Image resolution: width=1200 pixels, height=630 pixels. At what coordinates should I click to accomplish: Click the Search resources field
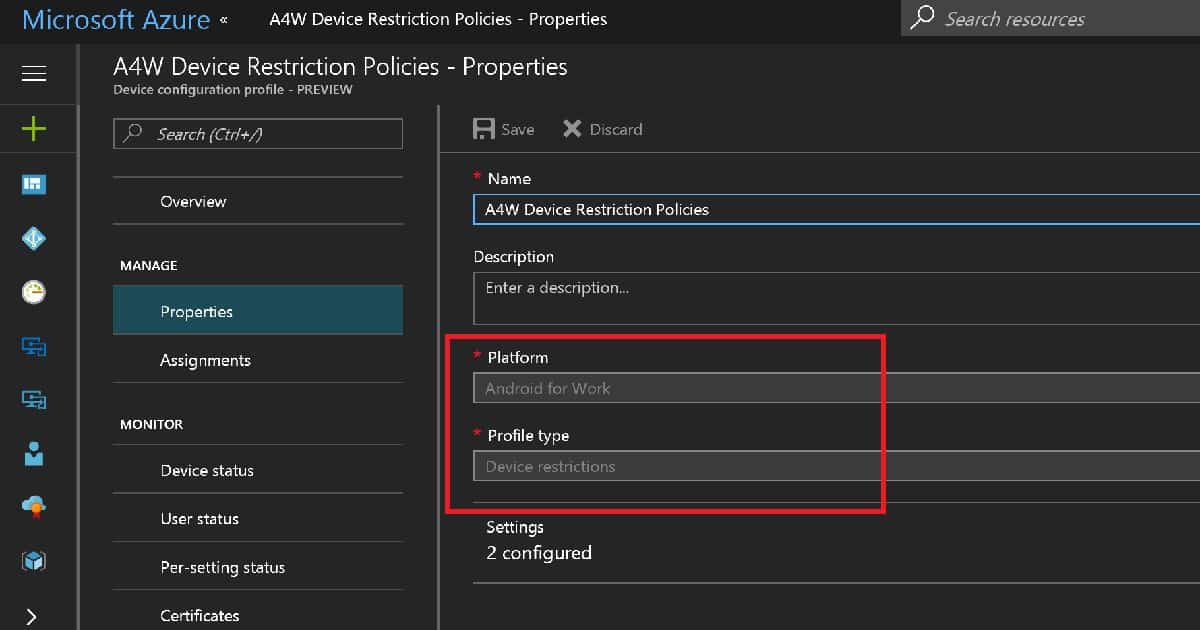(1050, 18)
